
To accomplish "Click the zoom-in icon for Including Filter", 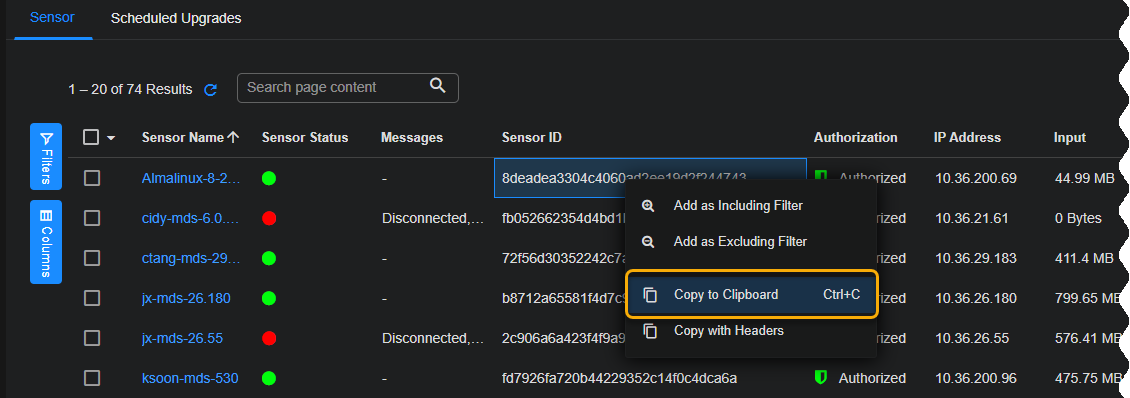I will 649,206.
